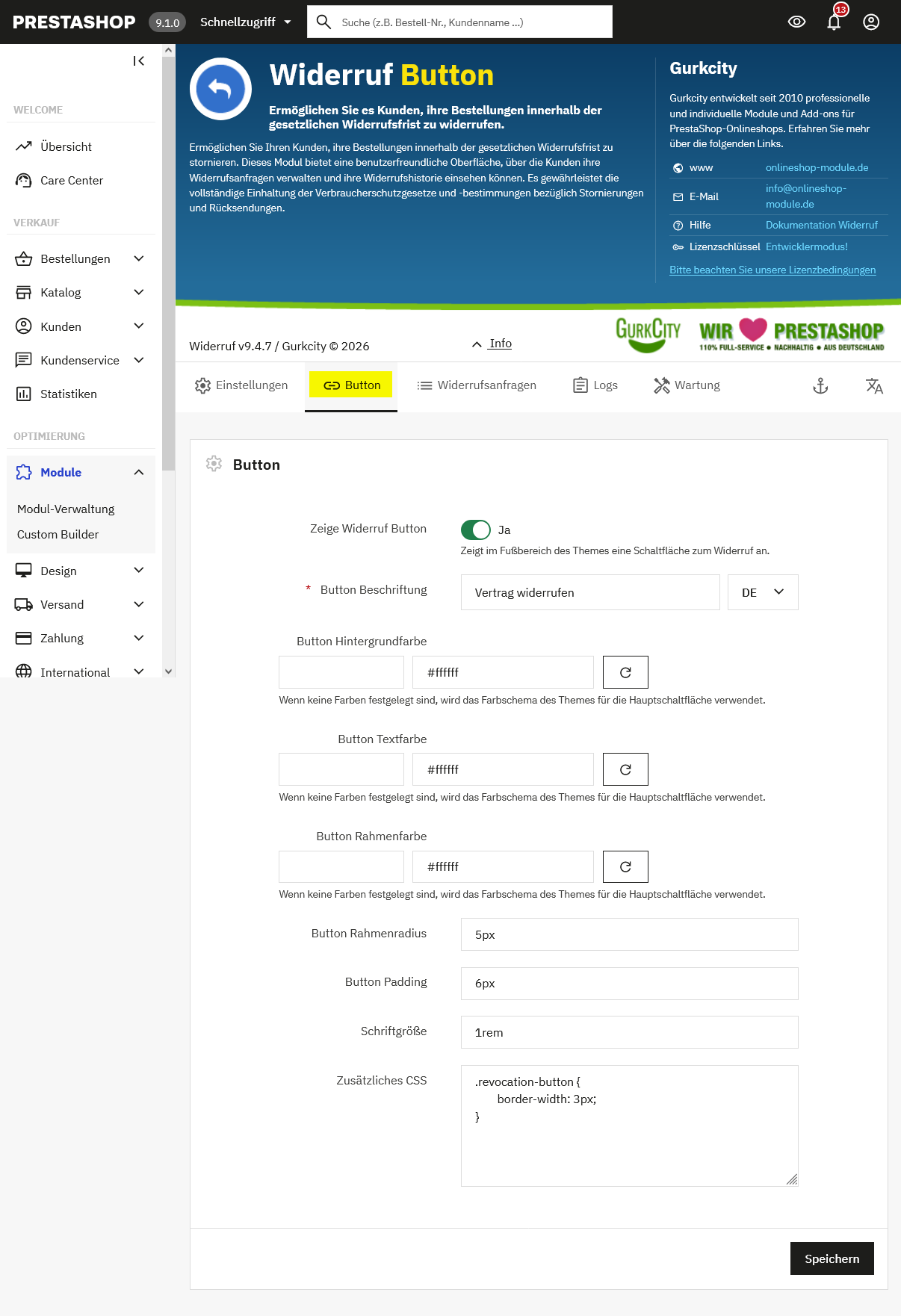901x1316 pixels.
Task: Click the anchor icon in tab bar
Action: [x=820, y=385]
